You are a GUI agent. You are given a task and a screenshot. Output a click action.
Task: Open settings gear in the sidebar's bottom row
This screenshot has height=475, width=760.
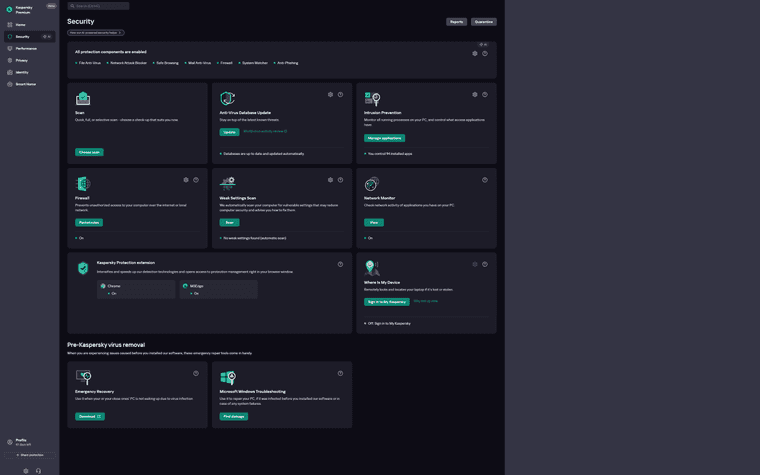point(26,471)
